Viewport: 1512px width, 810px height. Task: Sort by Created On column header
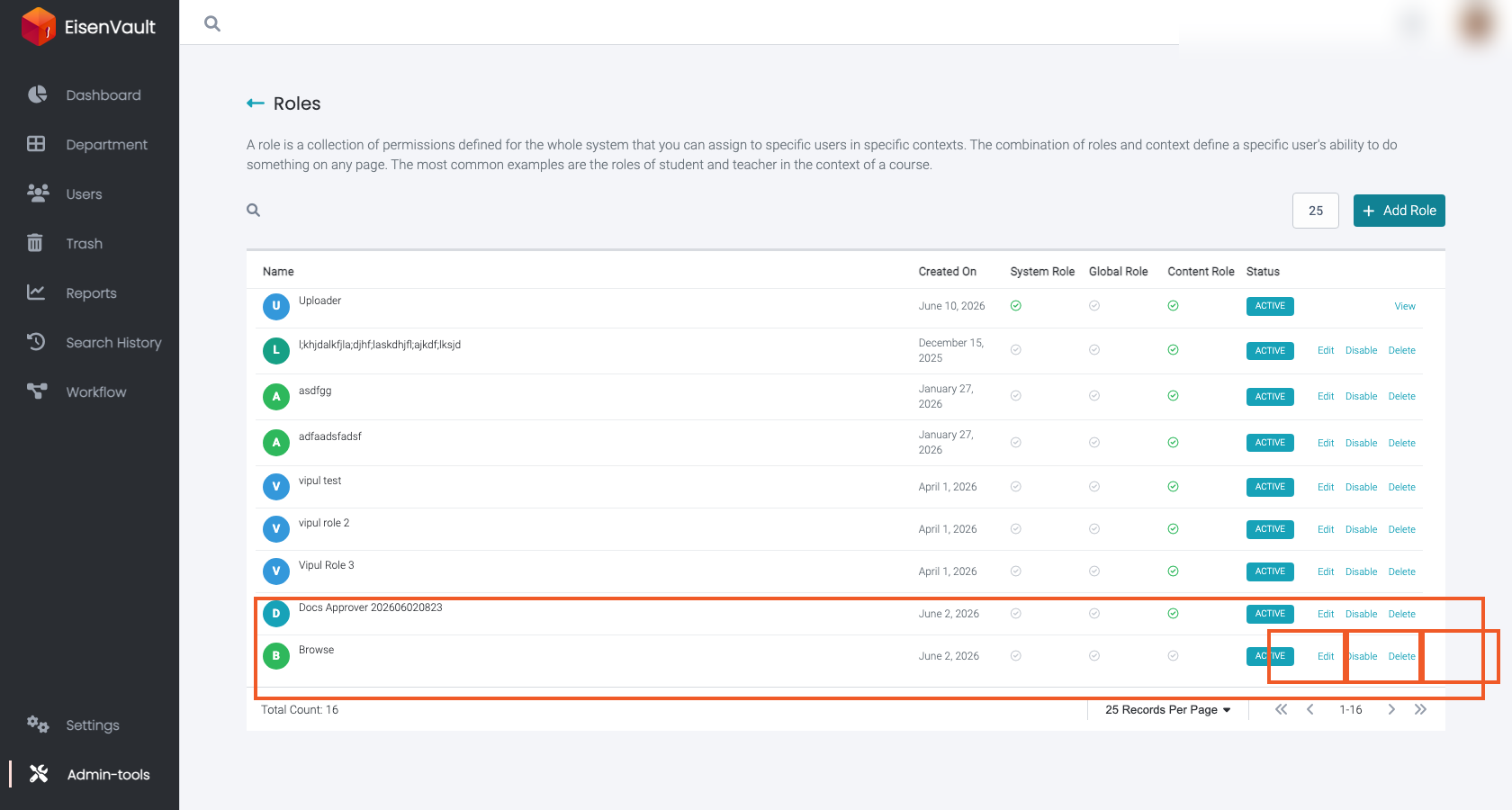coord(947,271)
